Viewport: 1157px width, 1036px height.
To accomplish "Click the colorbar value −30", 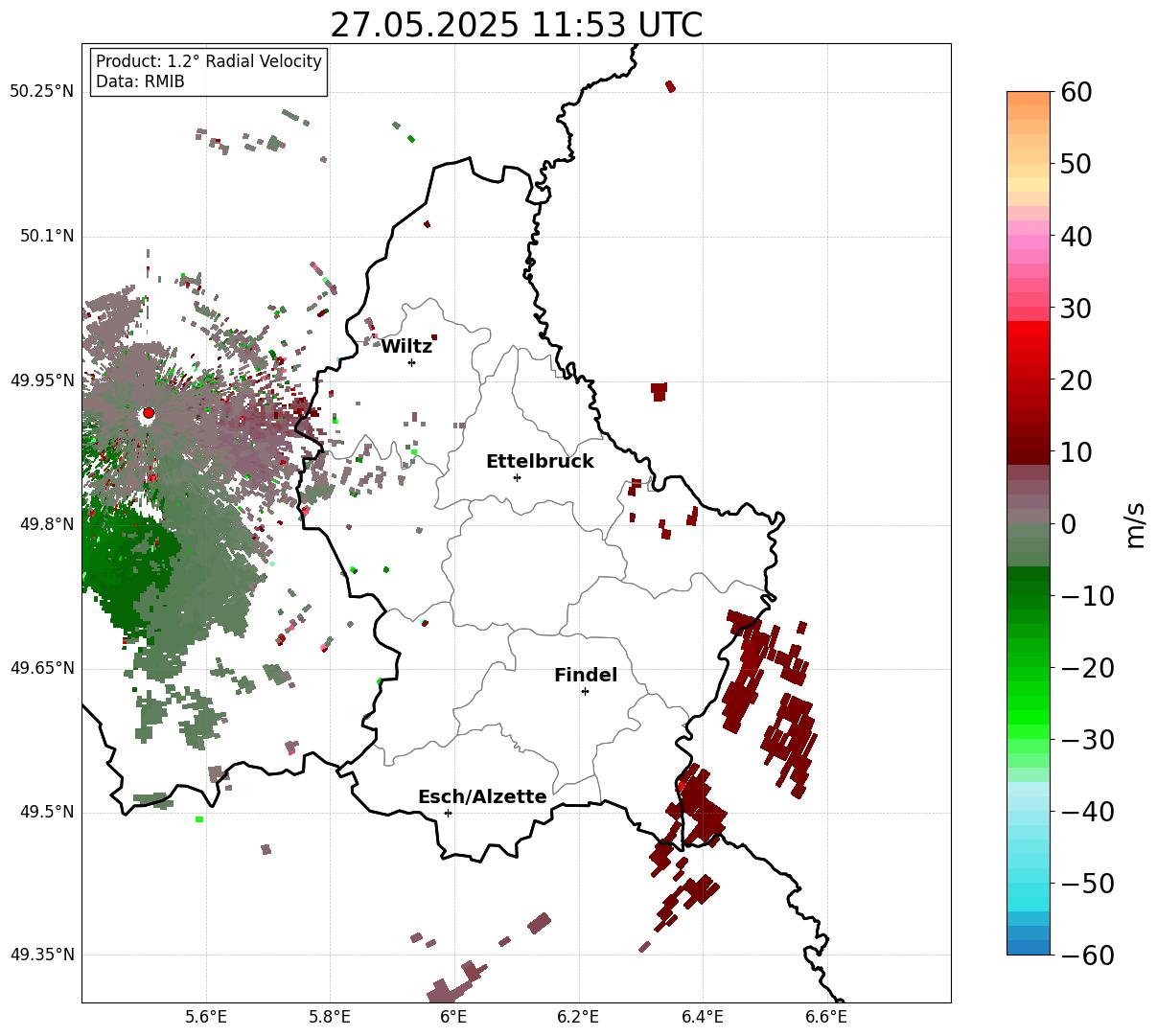I will click(x=1087, y=739).
